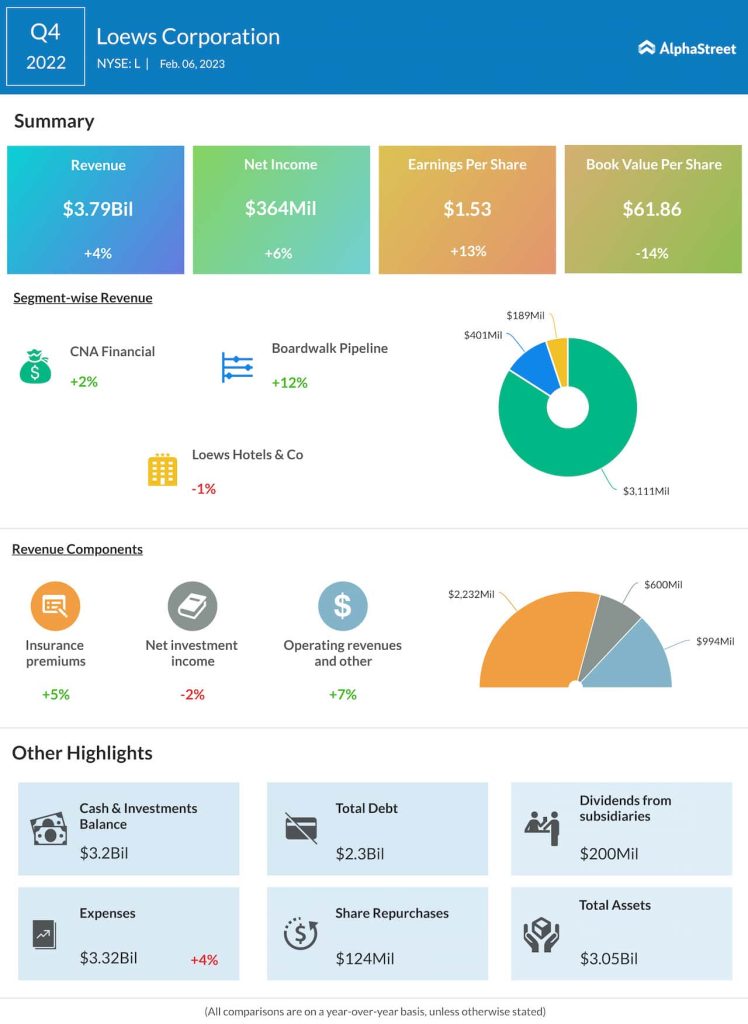Select the Total Assets icon
Viewport: 748px width, 1024px height.
(x=541, y=934)
